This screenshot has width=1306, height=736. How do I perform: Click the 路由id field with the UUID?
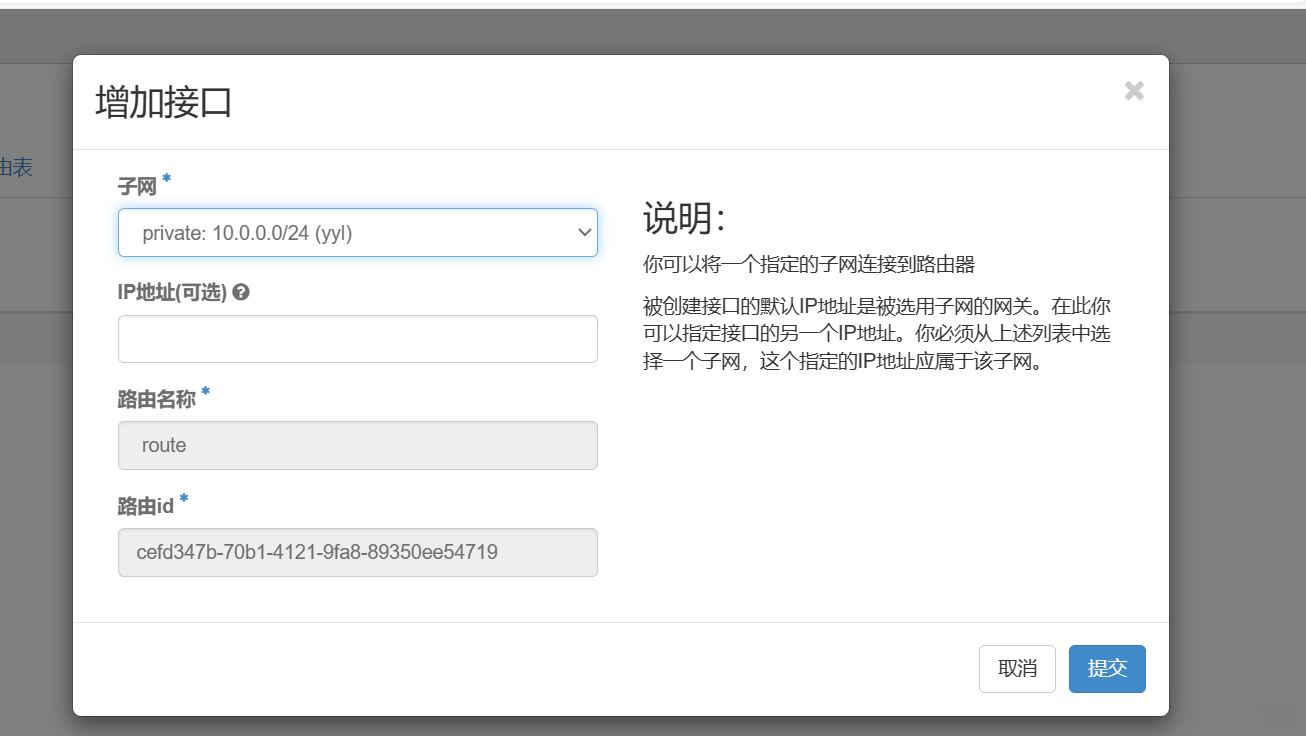[x=357, y=552]
